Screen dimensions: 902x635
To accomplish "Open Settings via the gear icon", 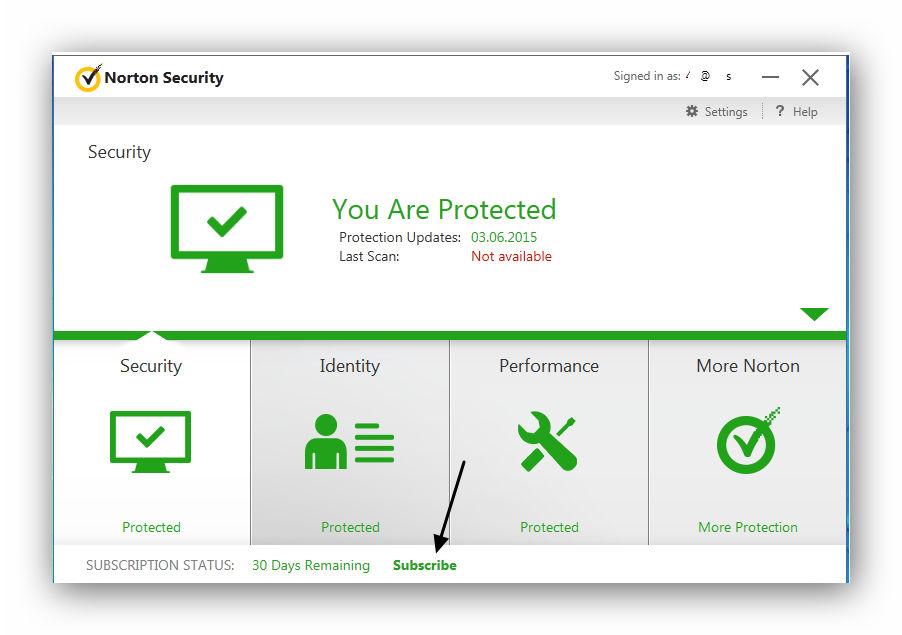I will tap(692, 111).
